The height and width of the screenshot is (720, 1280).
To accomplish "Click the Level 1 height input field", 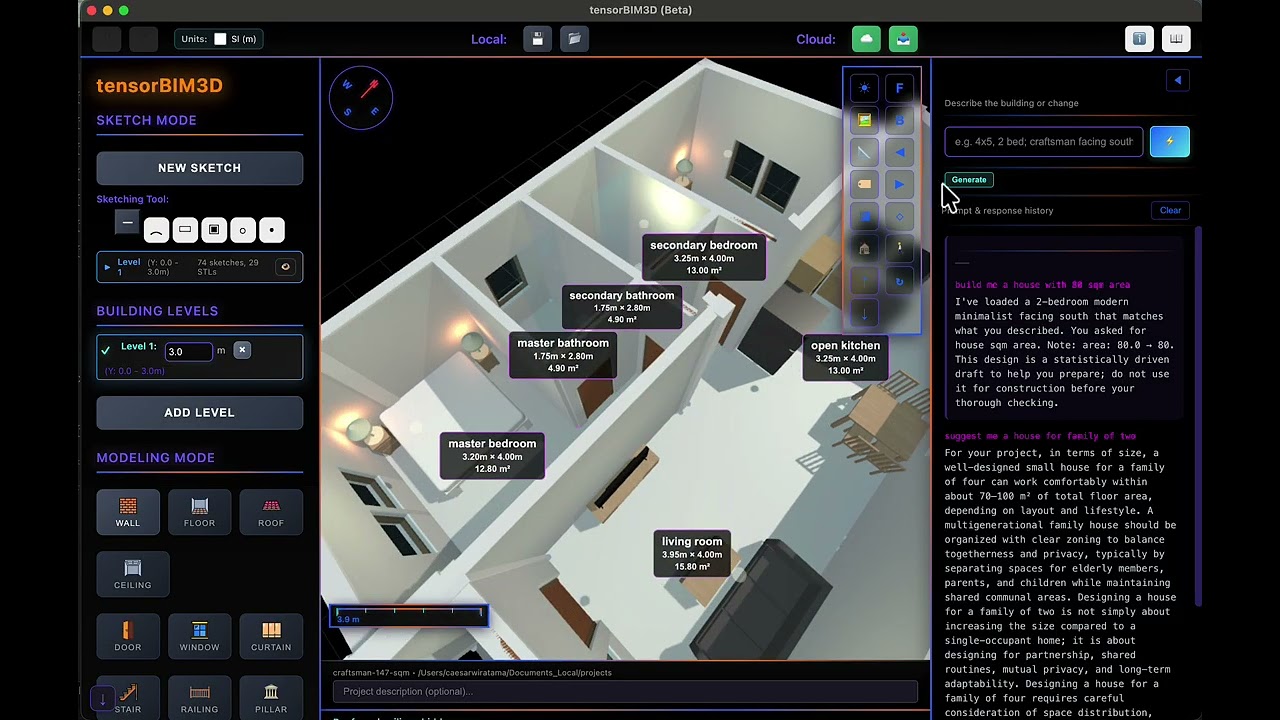I will pyautogui.click(x=189, y=351).
